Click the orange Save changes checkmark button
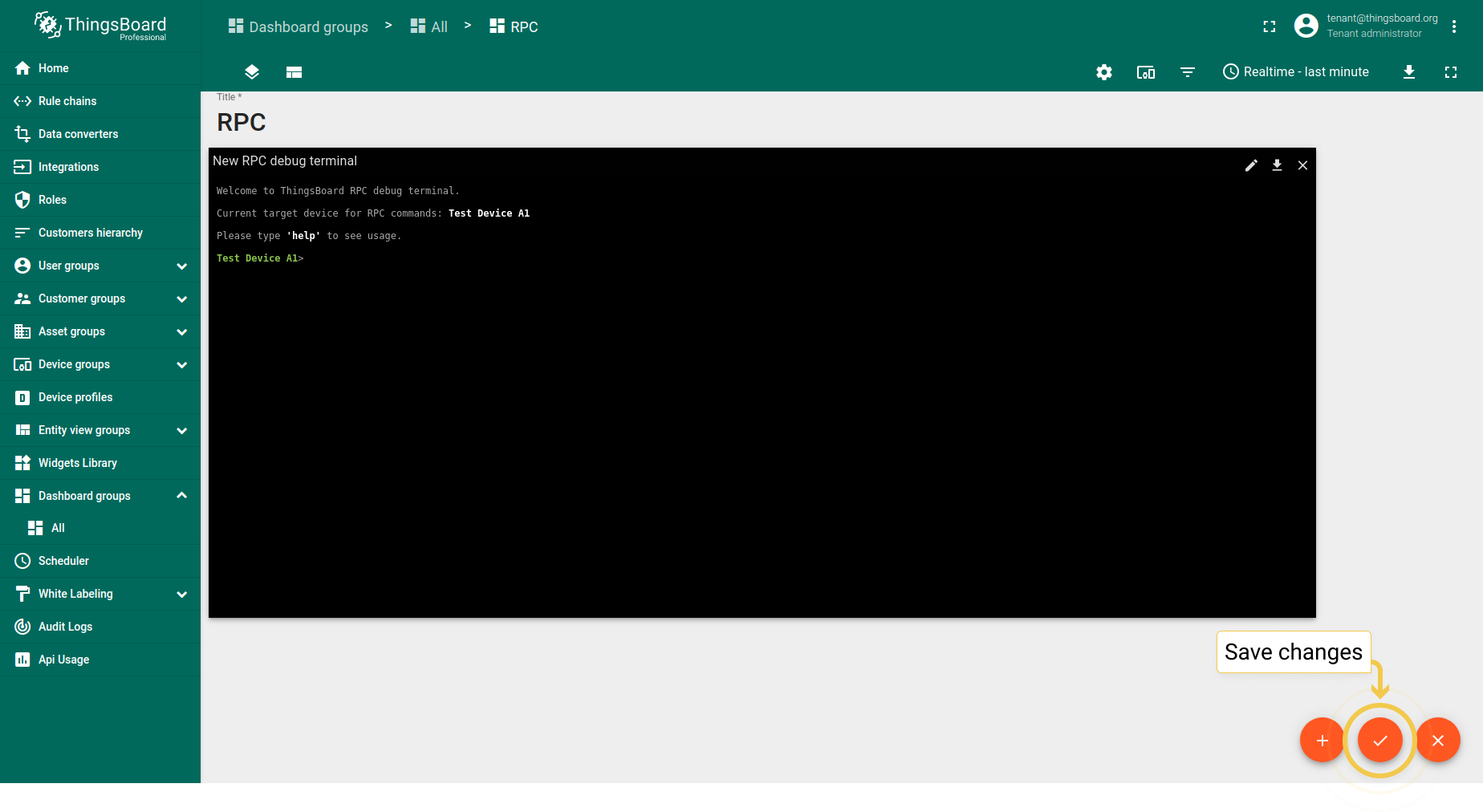 click(x=1379, y=740)
